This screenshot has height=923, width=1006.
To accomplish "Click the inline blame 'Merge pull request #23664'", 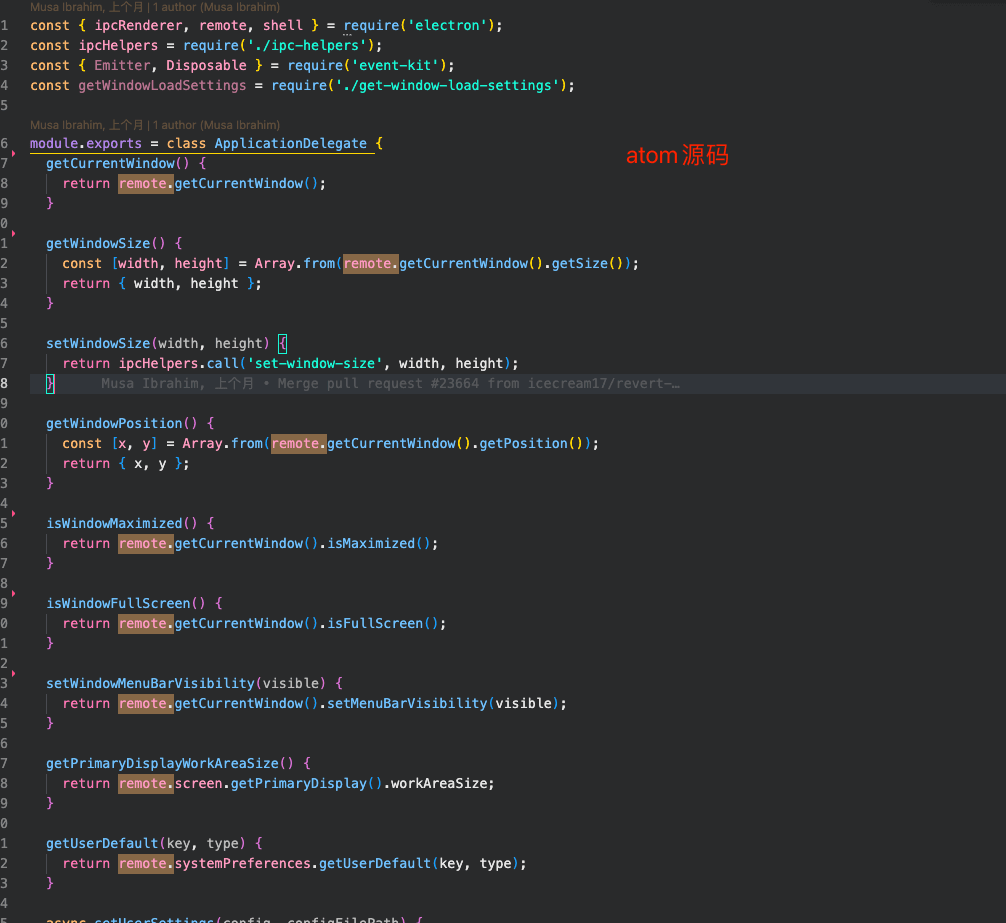I will point(390,384).
